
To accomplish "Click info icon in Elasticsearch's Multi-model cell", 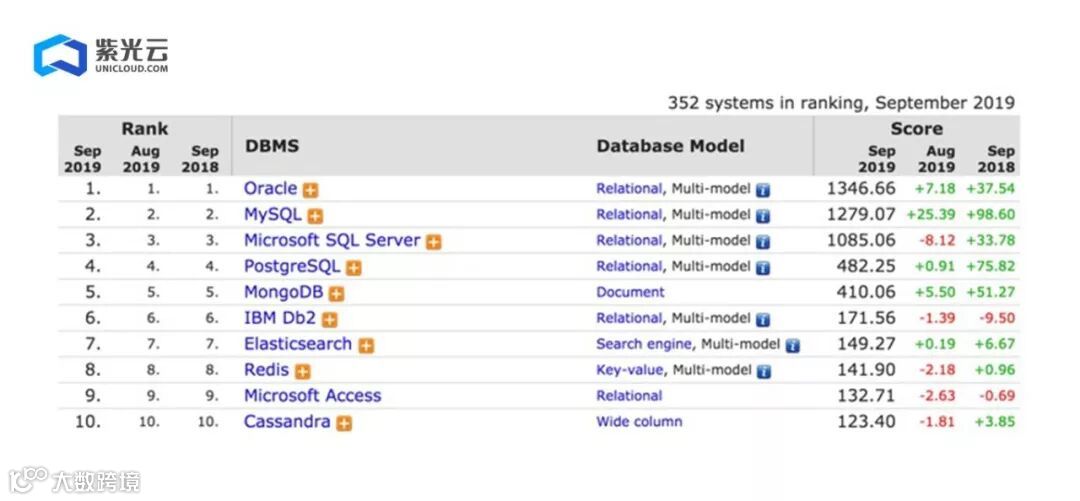I will tap(793, 346).
